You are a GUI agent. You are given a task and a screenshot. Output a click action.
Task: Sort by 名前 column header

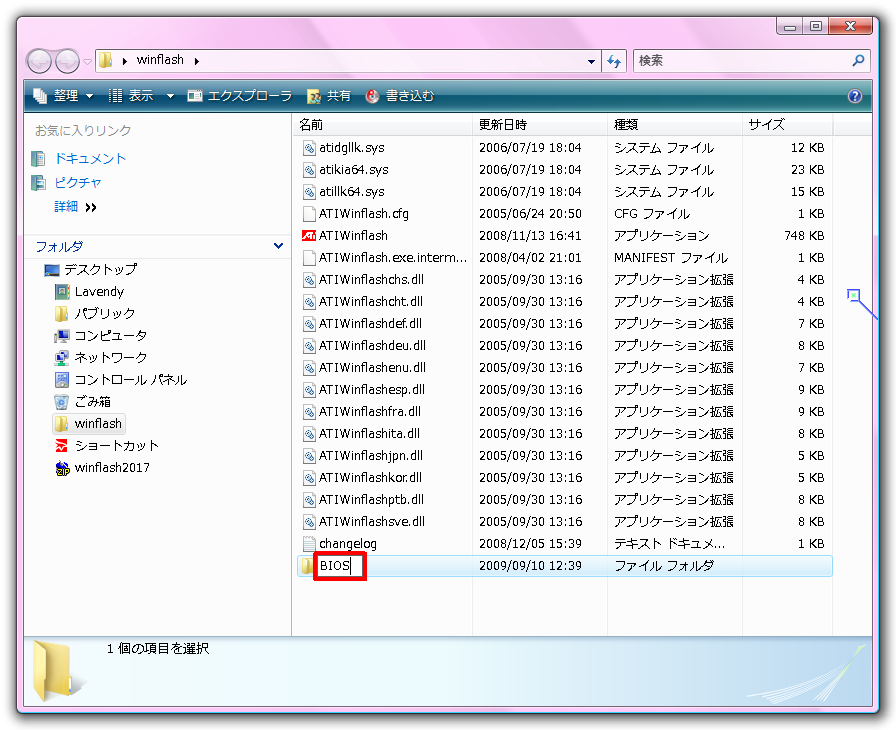(382, 125)
